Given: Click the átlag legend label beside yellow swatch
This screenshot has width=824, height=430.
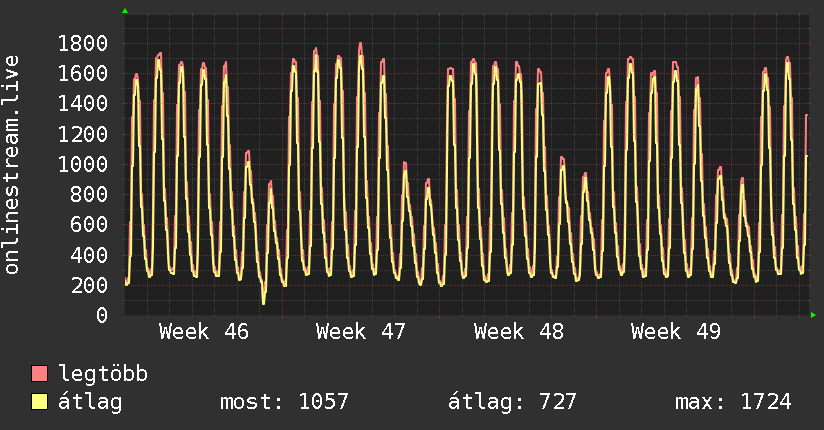Looking at the screenshot, I should (90, 402).
